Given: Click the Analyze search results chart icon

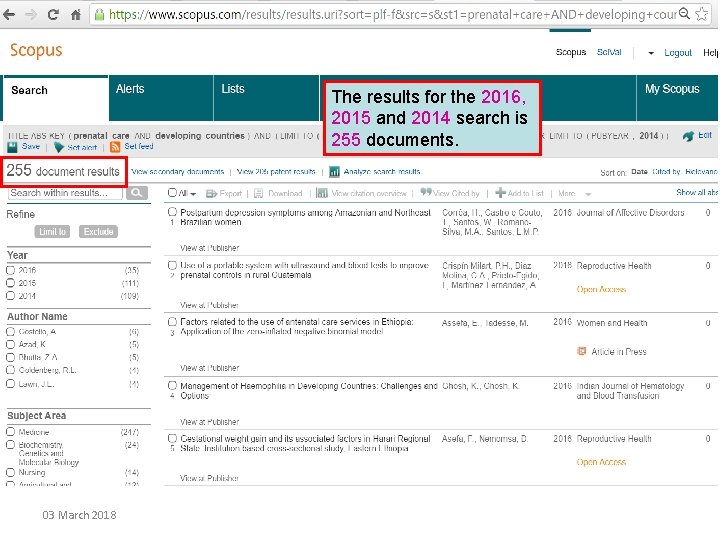Looking at the screenshot, I should point(334,172).
